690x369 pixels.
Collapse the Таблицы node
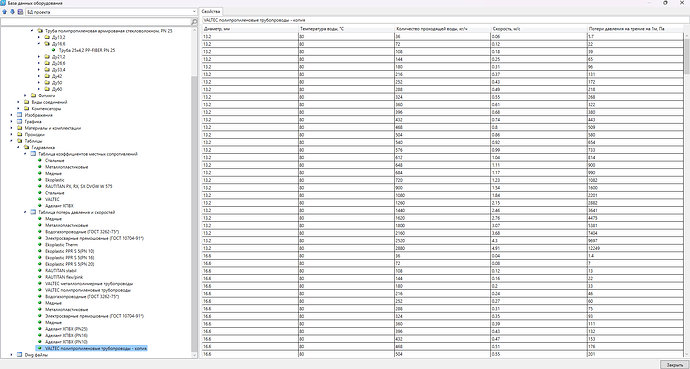click(x=11, y=141)
